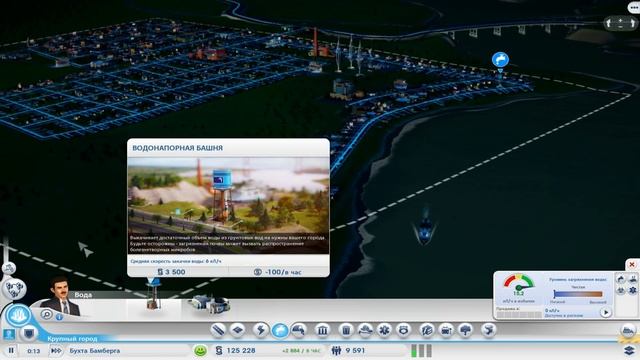Toggle the pollution data layer icon
The width and height of the screenshot is (640, 360).
coord(621,290)
